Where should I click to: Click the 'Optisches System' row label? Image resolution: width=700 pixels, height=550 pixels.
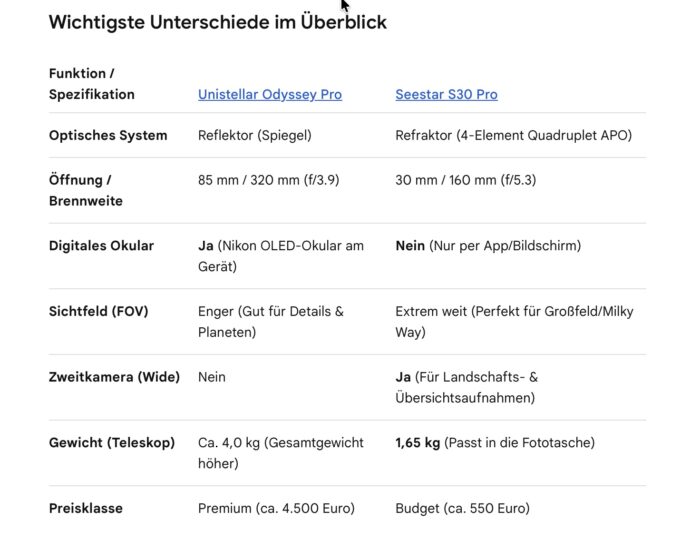(108, 135)
